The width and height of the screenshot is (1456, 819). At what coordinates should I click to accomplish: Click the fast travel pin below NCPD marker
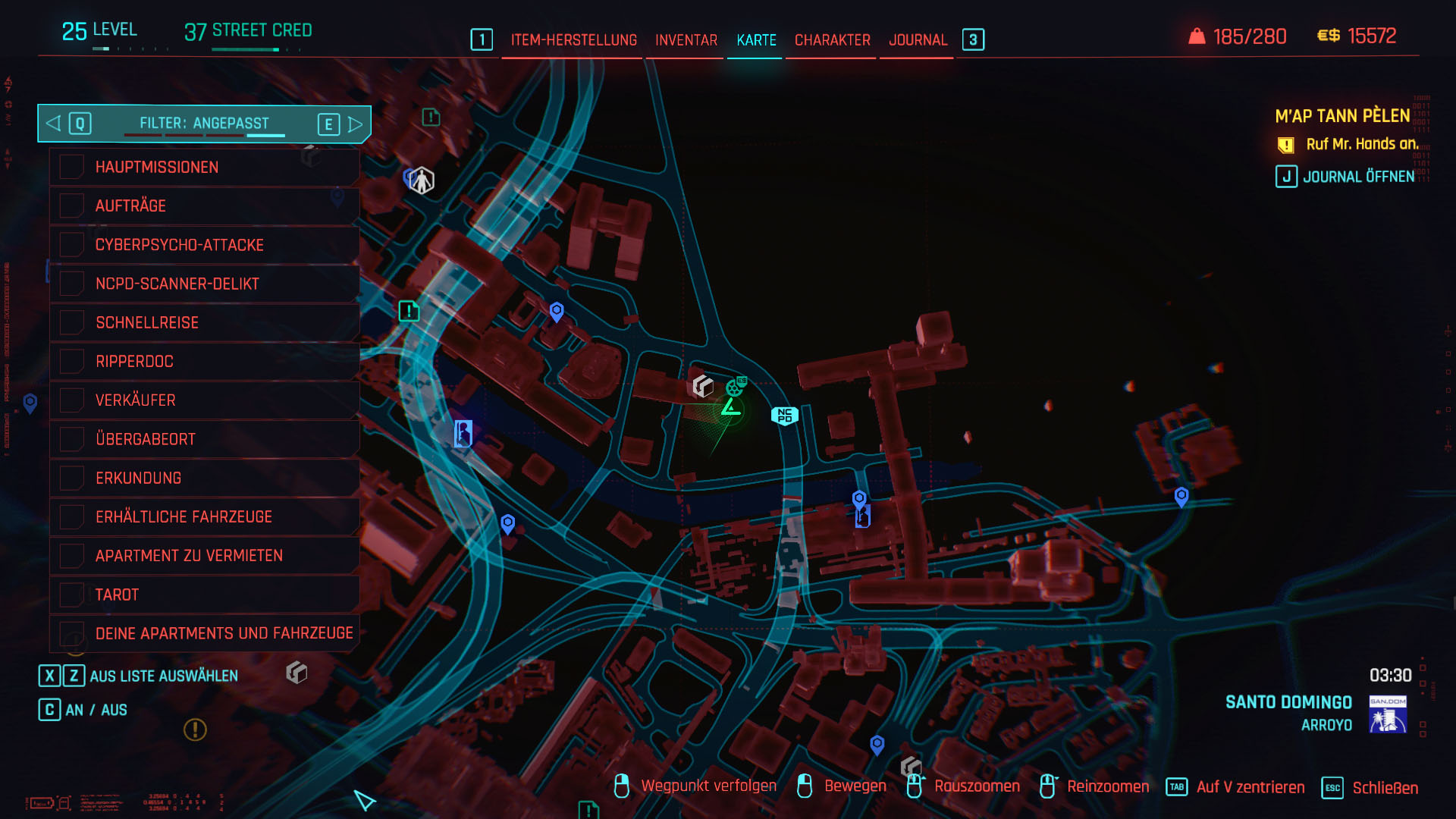tap(859, 499)
